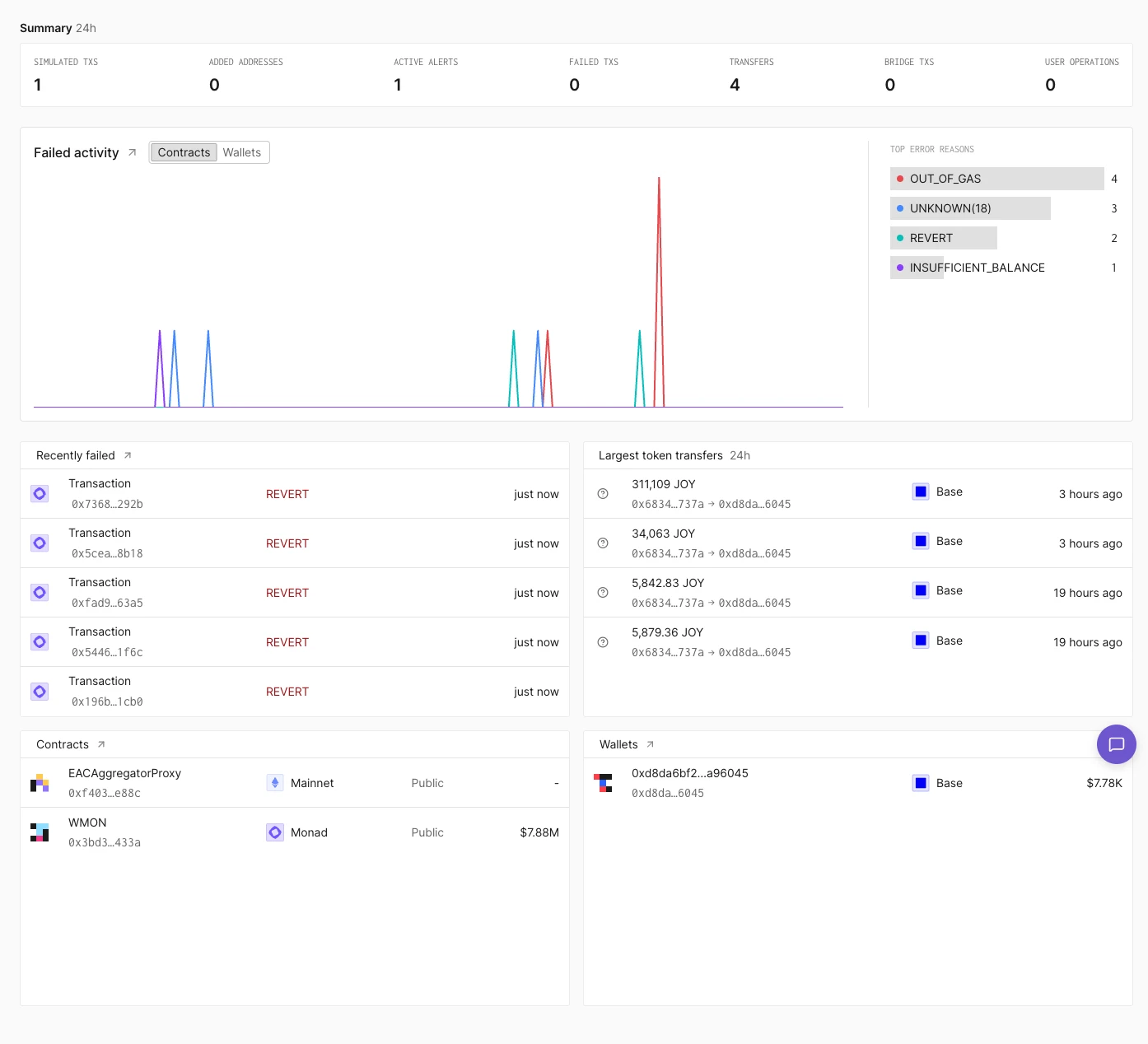The image size is (1148, 1044).
Task: Open the WMON contract name
Action: (x=87, y=823)
